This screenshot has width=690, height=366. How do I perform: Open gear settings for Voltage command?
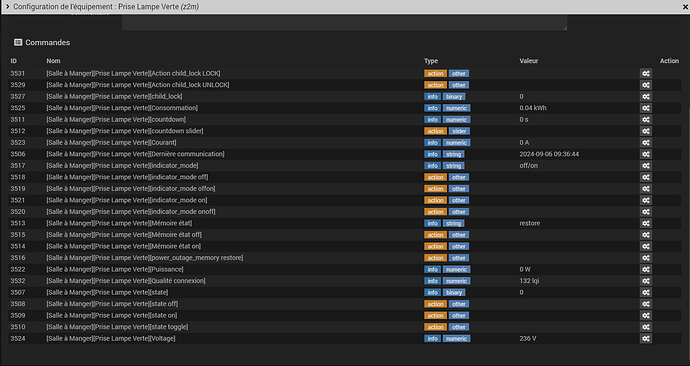pyautogui.click(x=646, y=339)
